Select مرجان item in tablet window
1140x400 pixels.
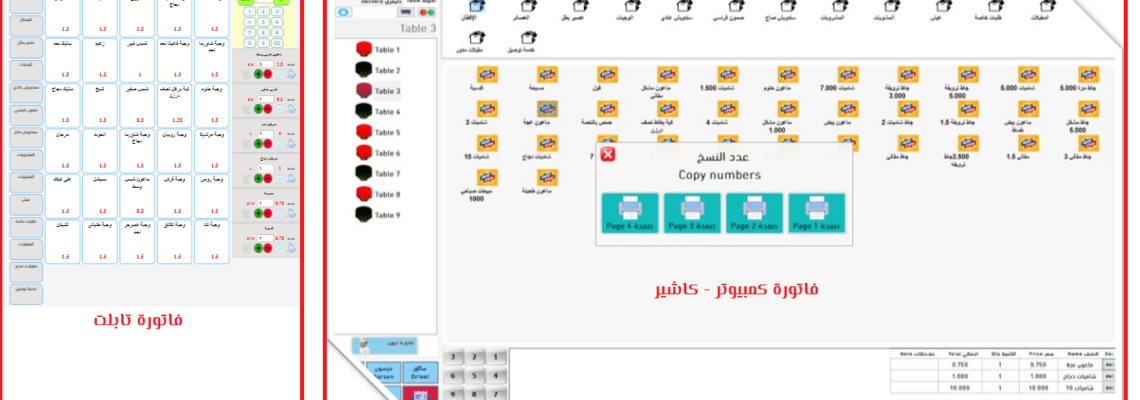(63, 151)
